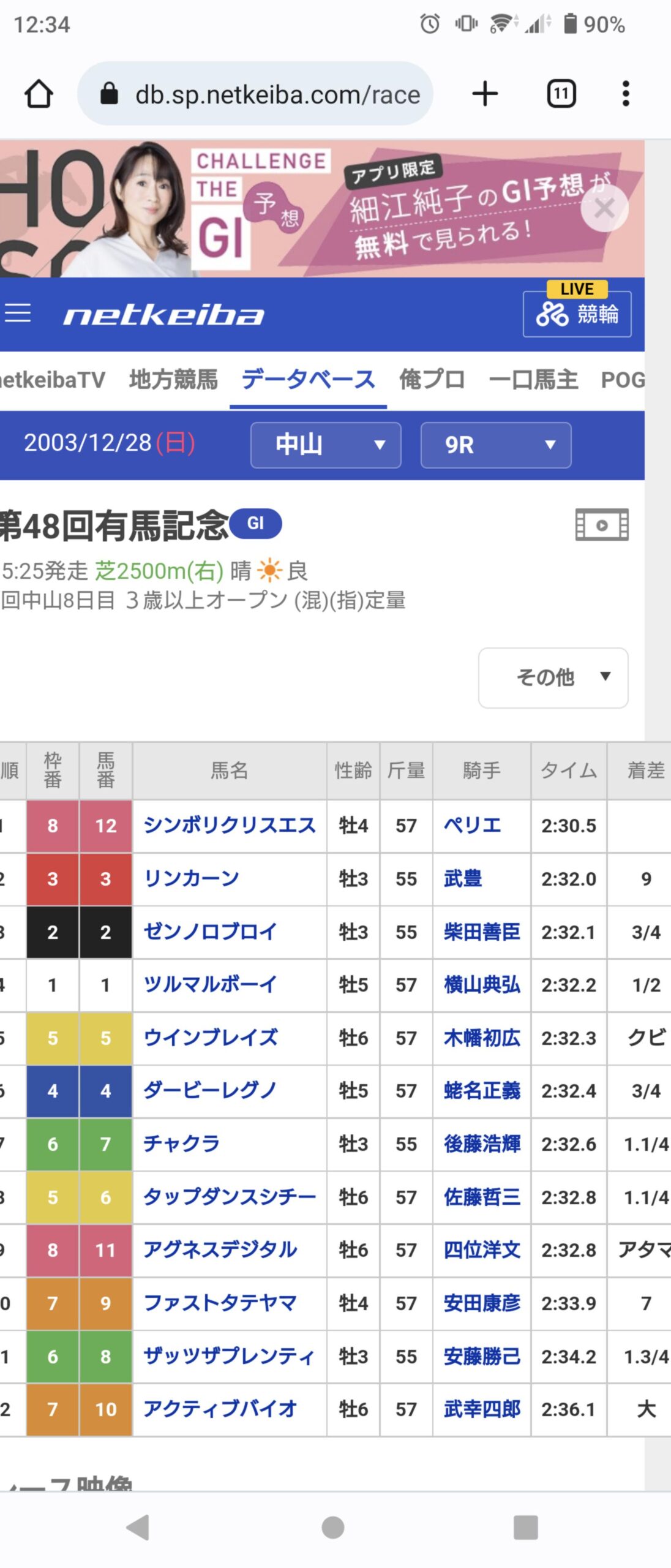
Task: Tap the Android back navigation button
Action: 138,1527
